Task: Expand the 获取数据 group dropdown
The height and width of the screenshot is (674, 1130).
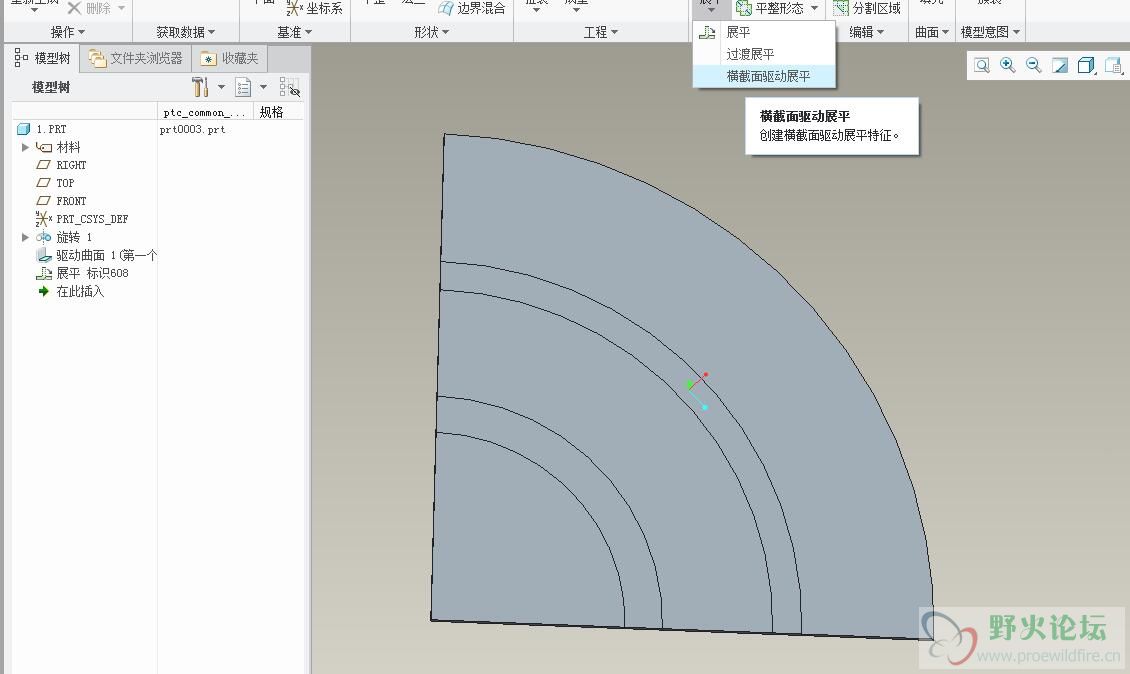Action: [x=185, y=32]
